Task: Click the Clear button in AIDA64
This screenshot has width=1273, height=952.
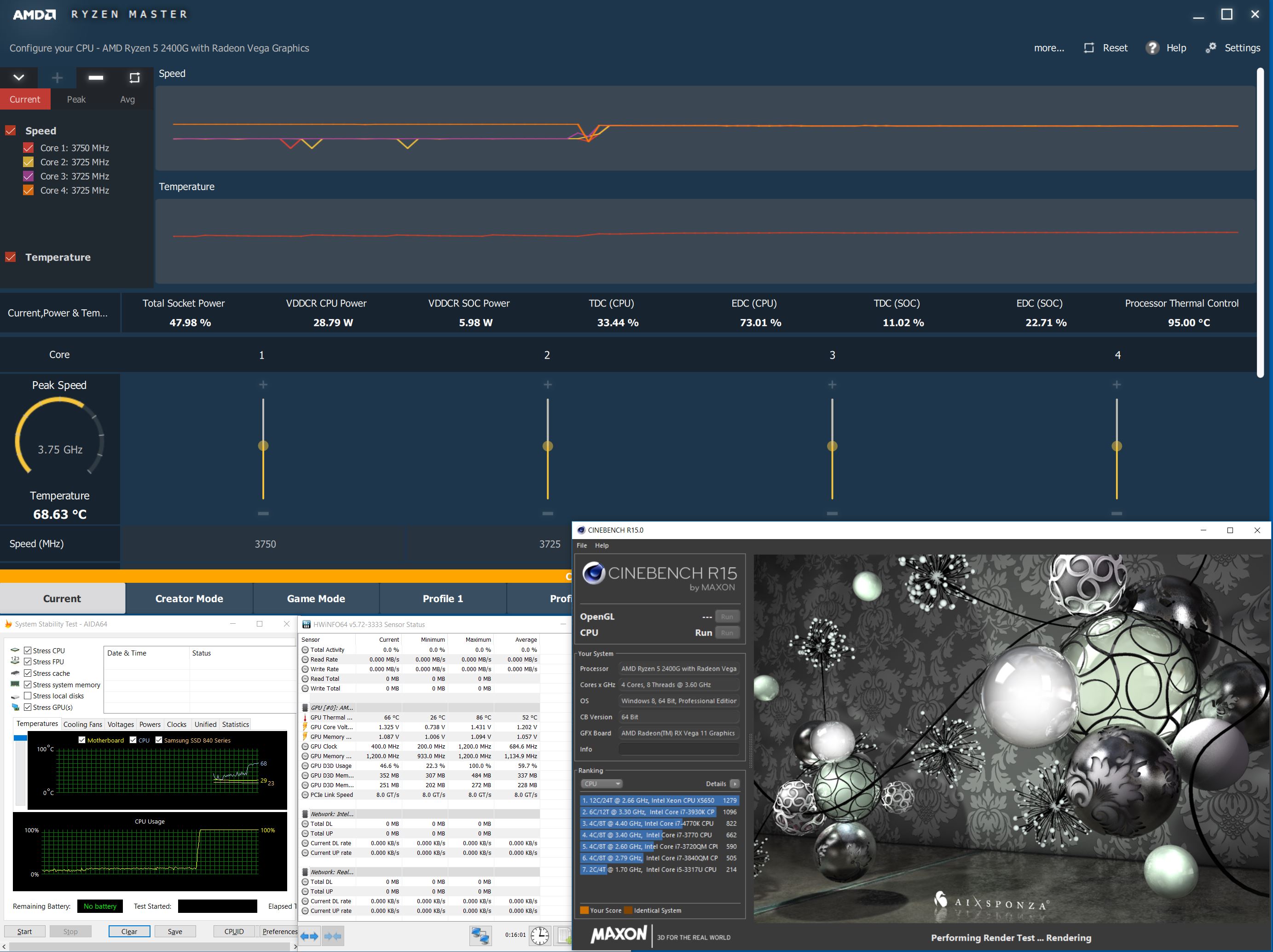Action: point(129,931)
